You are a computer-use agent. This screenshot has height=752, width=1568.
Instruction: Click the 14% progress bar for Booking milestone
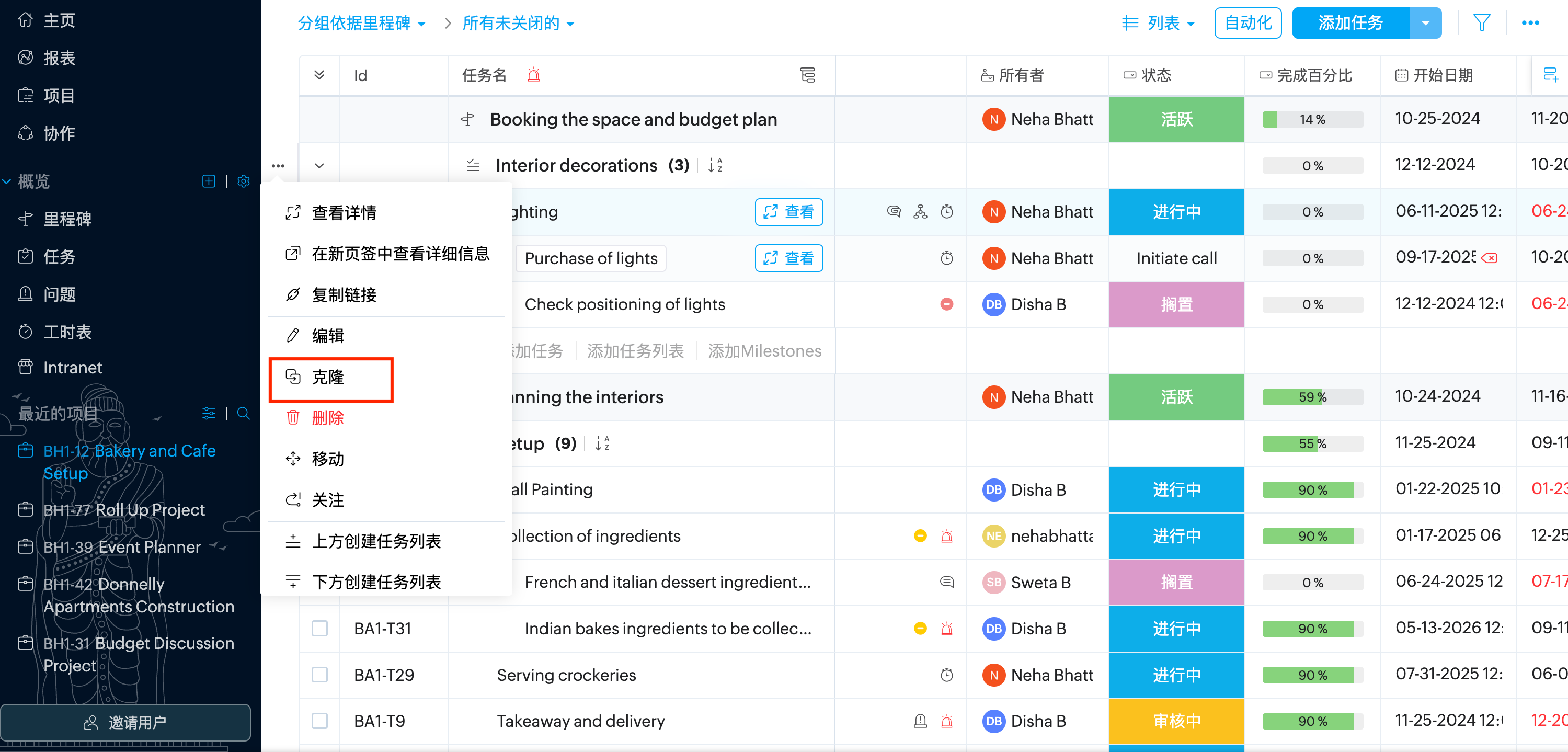coord(1312,119)
